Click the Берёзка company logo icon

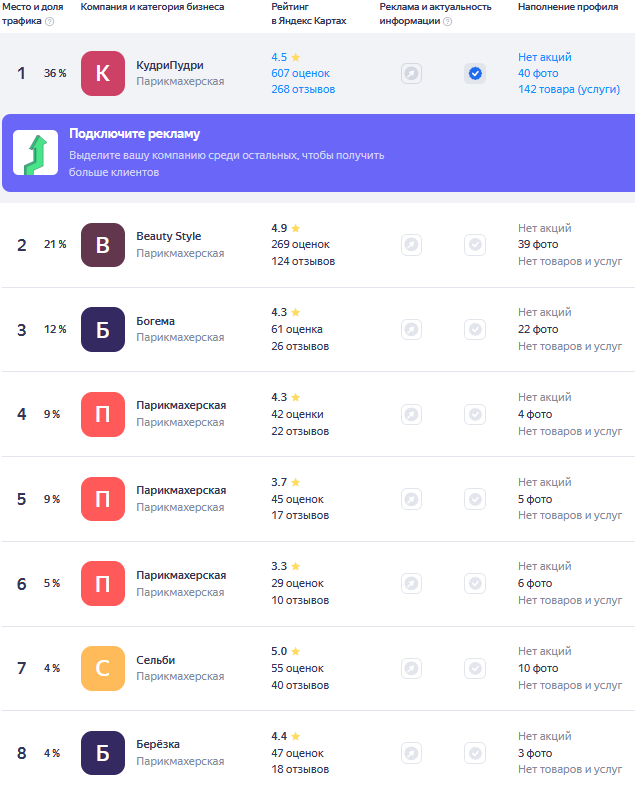pyautogui.click(x=103, y=753)
